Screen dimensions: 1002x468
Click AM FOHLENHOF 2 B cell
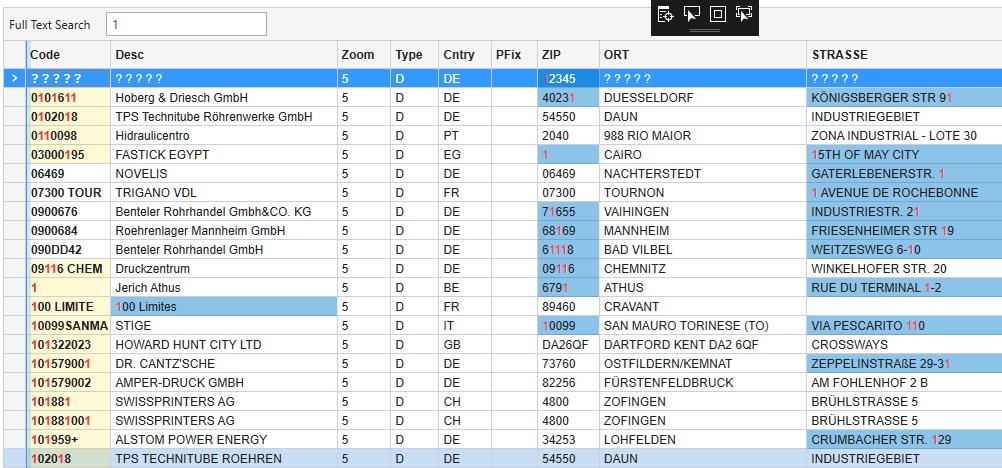coord(904,382)
